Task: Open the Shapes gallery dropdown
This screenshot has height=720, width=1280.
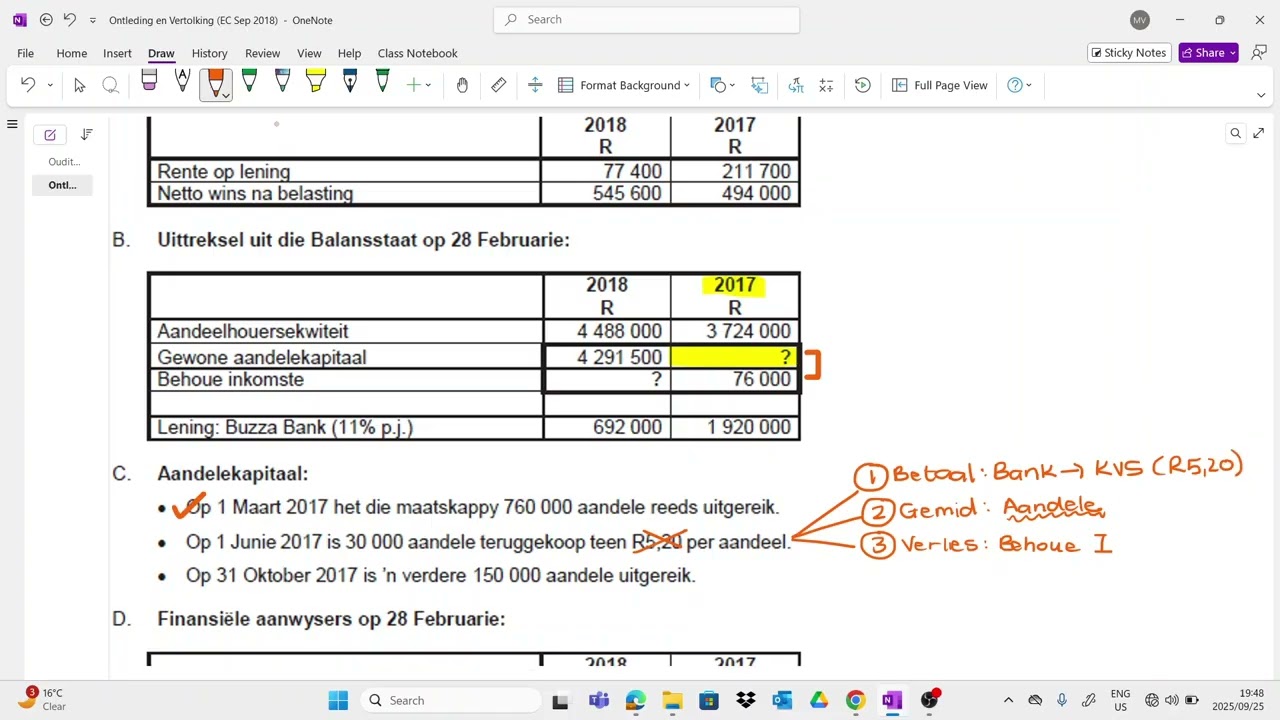Action: point(722,86)
